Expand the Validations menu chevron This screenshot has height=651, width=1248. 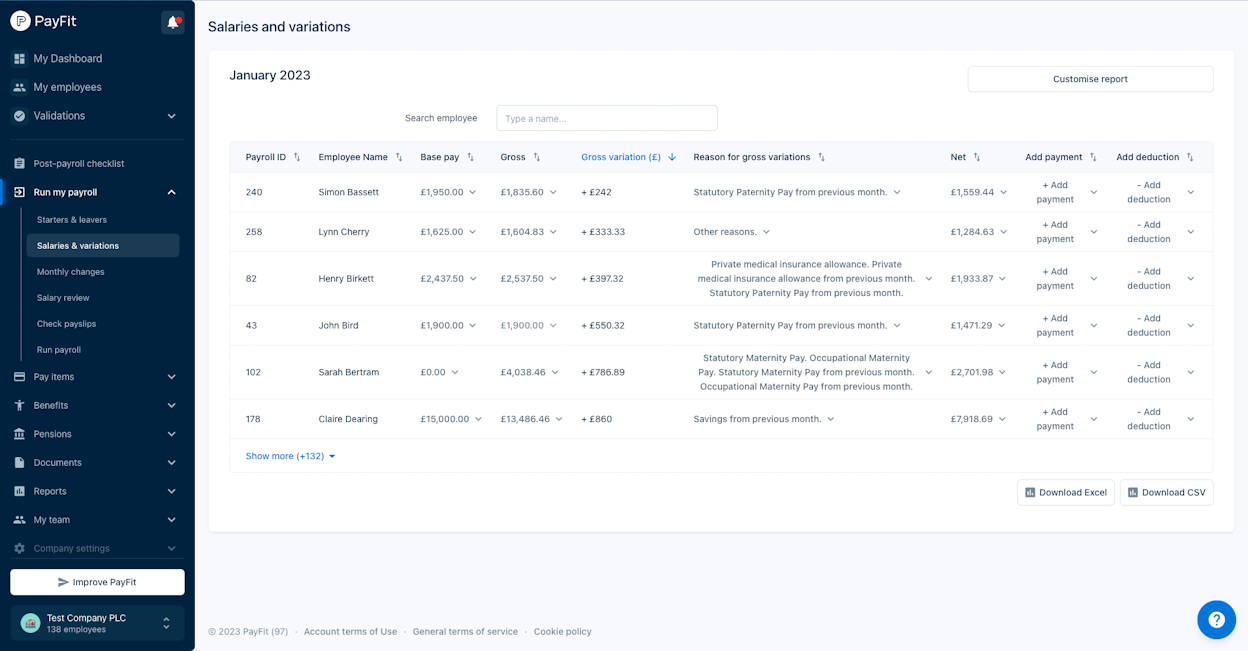(171, 116)
